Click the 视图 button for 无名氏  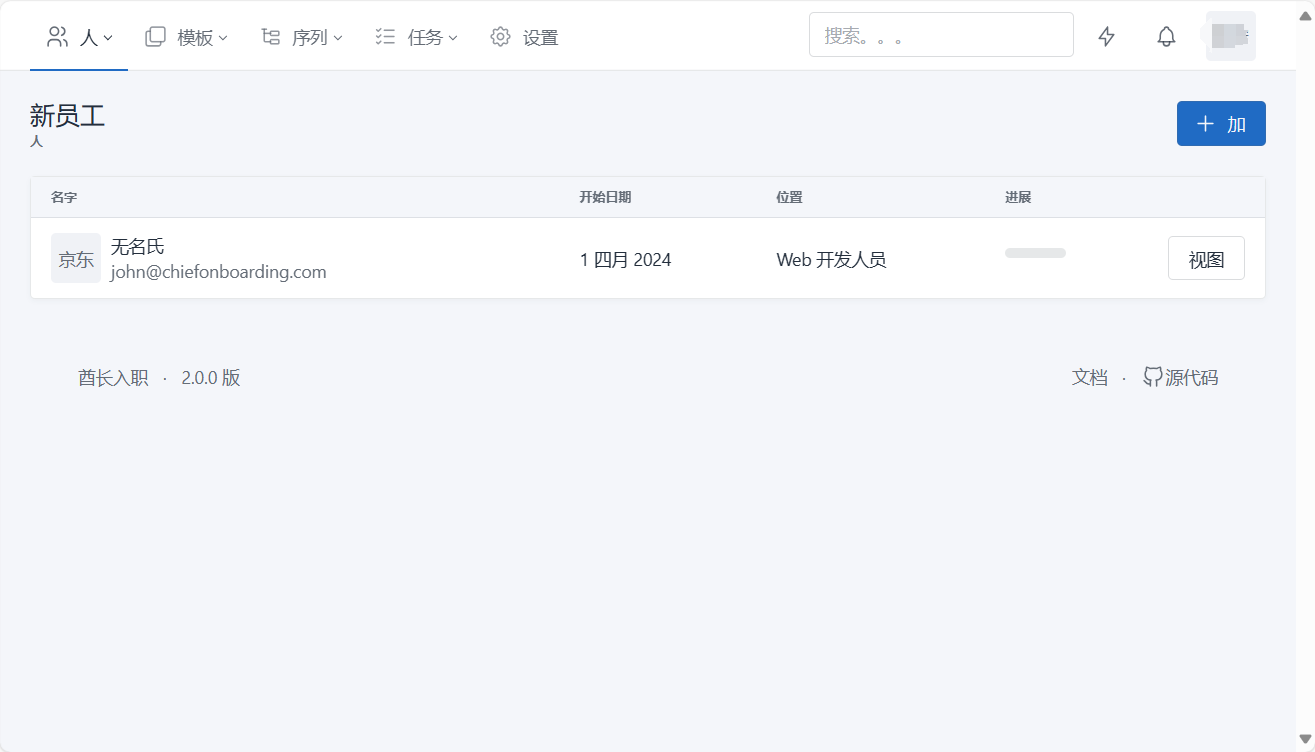(1206, 259)
